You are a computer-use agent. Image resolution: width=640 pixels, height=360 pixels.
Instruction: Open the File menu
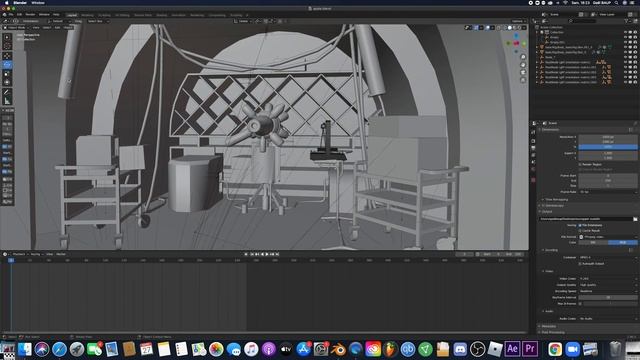tap(11, 15)
